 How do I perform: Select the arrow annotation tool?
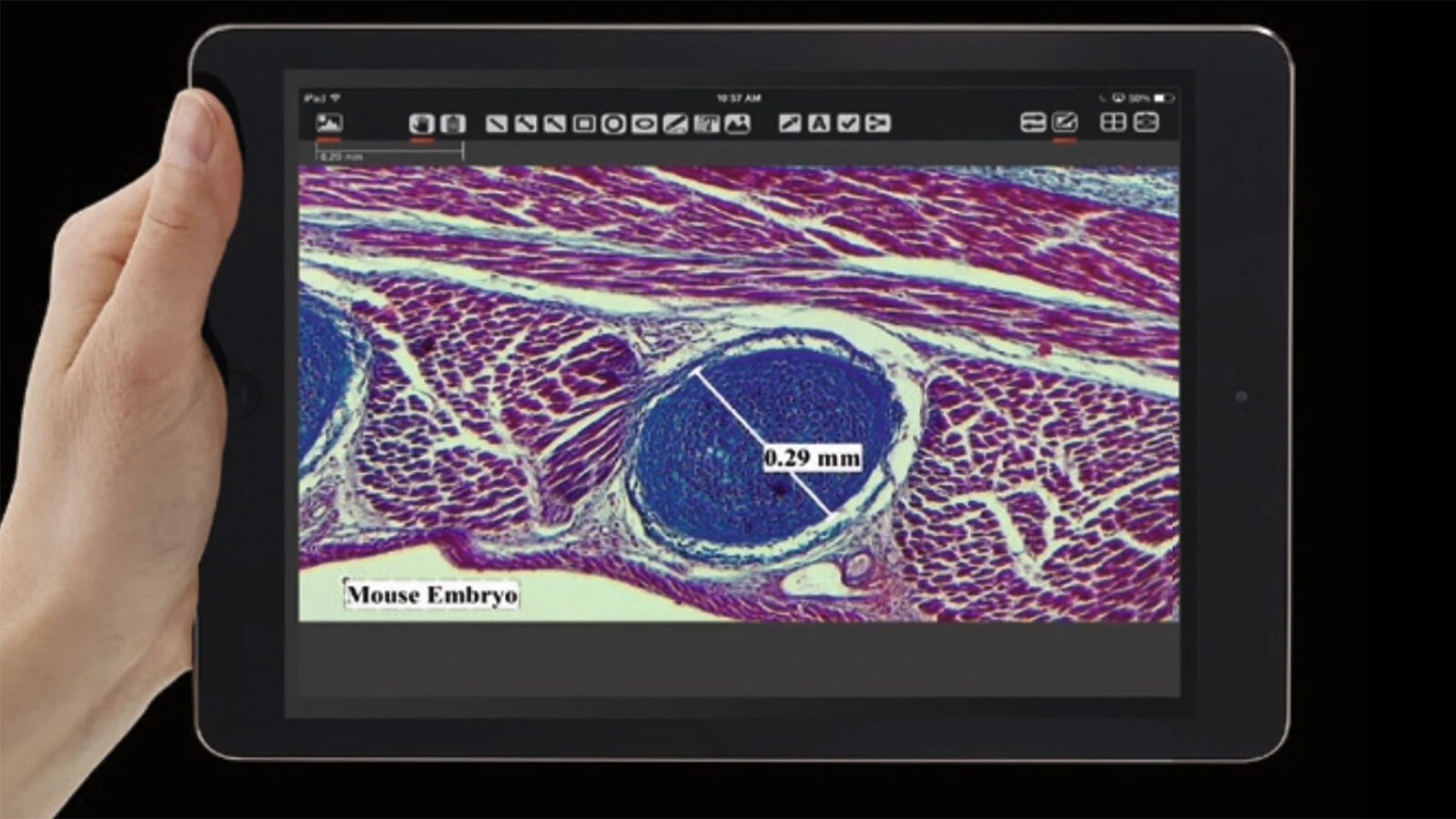[x=790, y=123]
